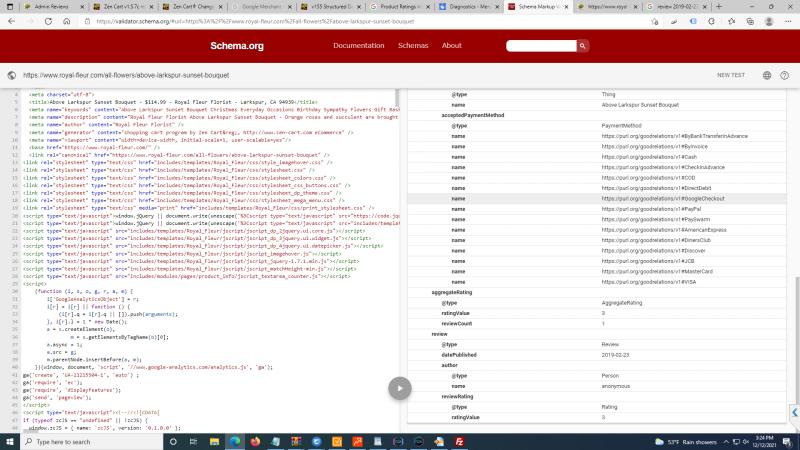Open the browser home page icon

point(66,21)
